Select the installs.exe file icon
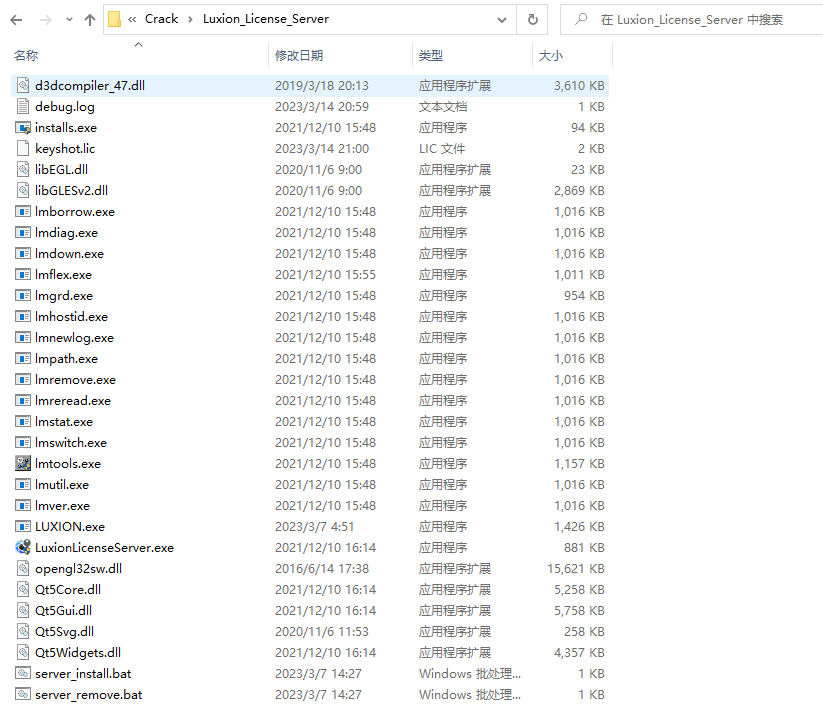Image resolution: width=823 pixels, height=716 pixels. coord(24,127)
